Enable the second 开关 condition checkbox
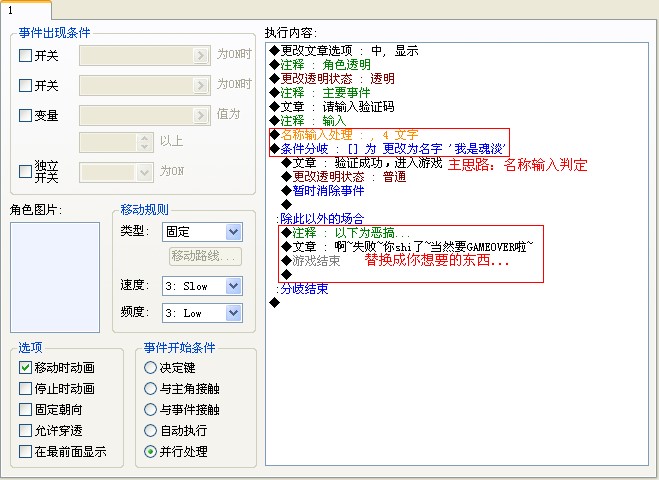The image size is (659, 480). 25,85
